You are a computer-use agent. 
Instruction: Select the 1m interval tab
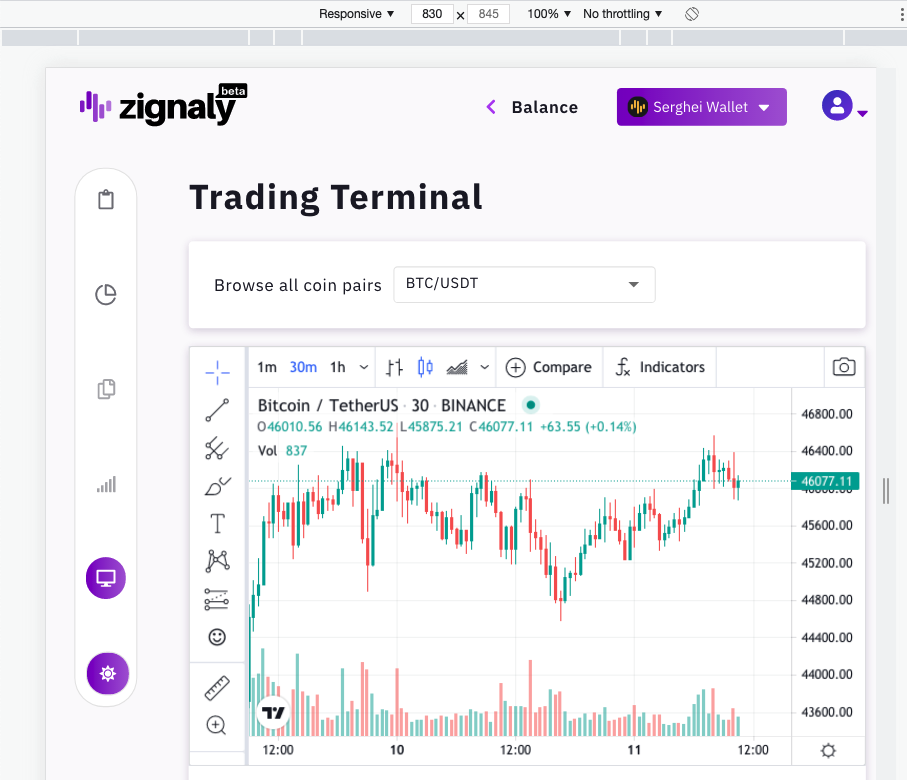(x=267, y=367)
